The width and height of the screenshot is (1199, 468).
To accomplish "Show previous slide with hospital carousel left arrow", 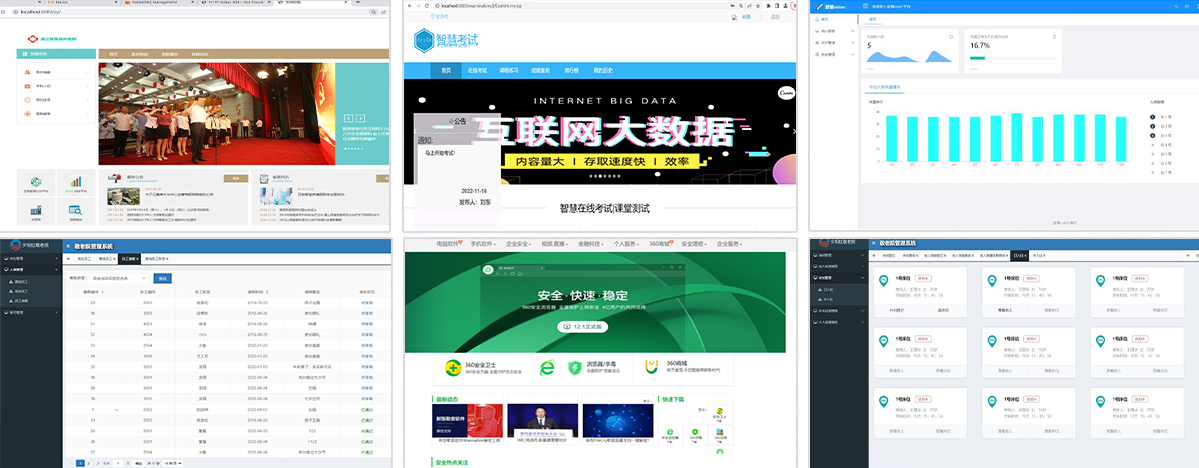I will click(x=349, y=119).
